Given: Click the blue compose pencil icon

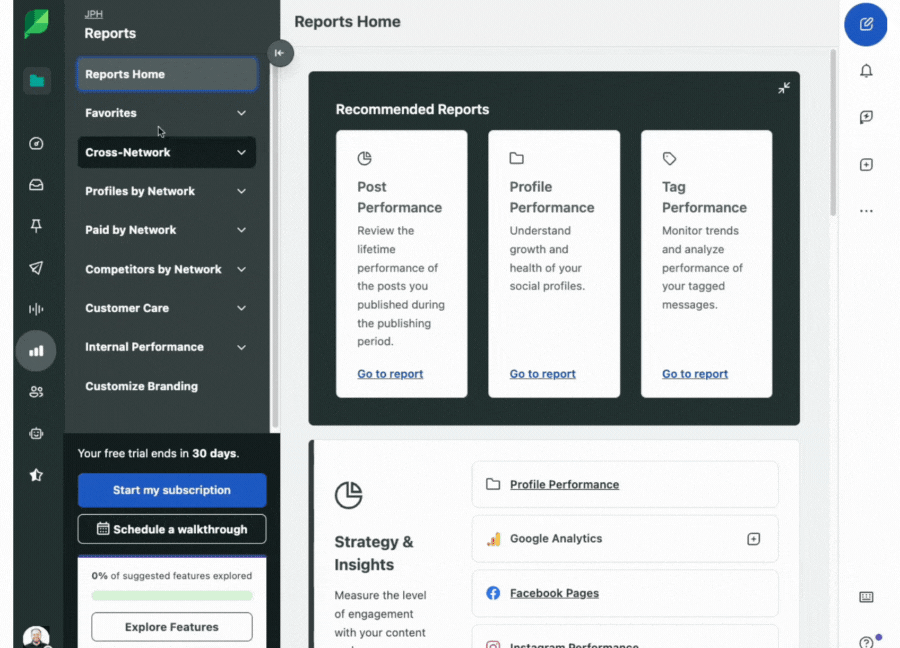Looking at the screenshot, I should 866,25.
